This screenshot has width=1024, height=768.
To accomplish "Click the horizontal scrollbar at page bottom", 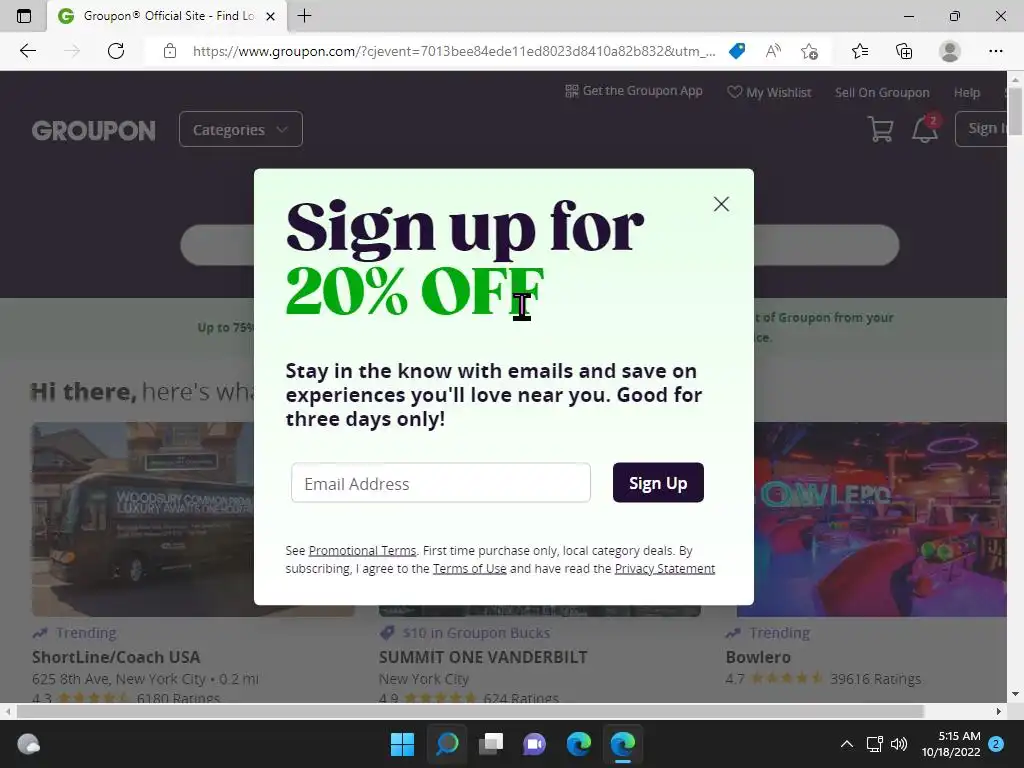I will tap(470, 711).
